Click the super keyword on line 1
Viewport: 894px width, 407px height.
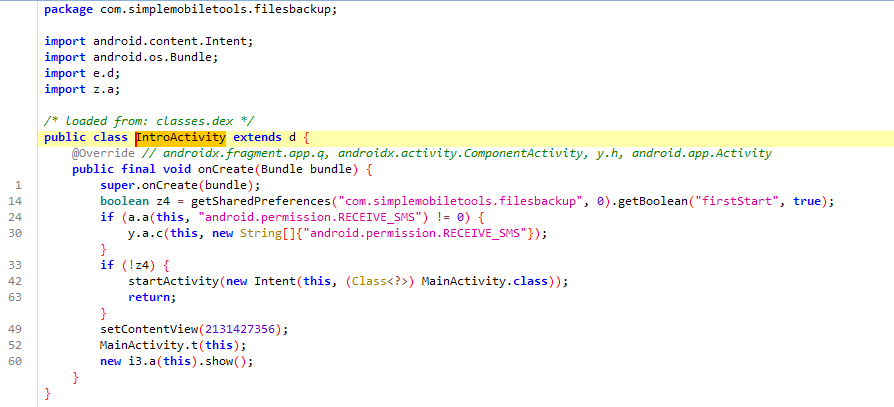click(x=117, y=185)
